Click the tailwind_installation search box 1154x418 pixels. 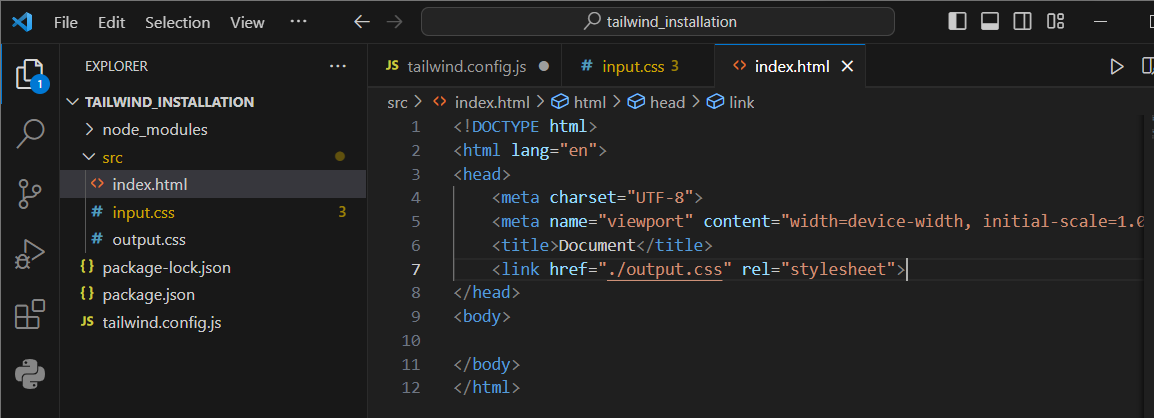click(x=658, y=22)
